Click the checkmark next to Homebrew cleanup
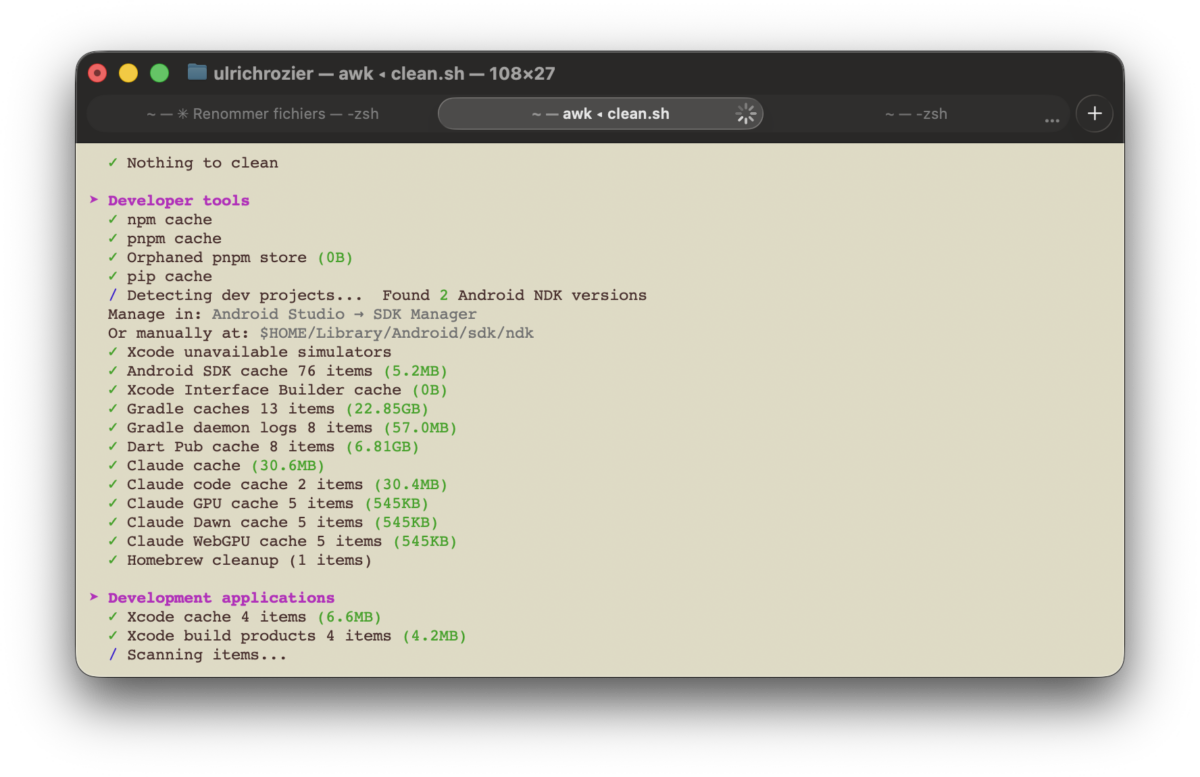 point(113,560)
